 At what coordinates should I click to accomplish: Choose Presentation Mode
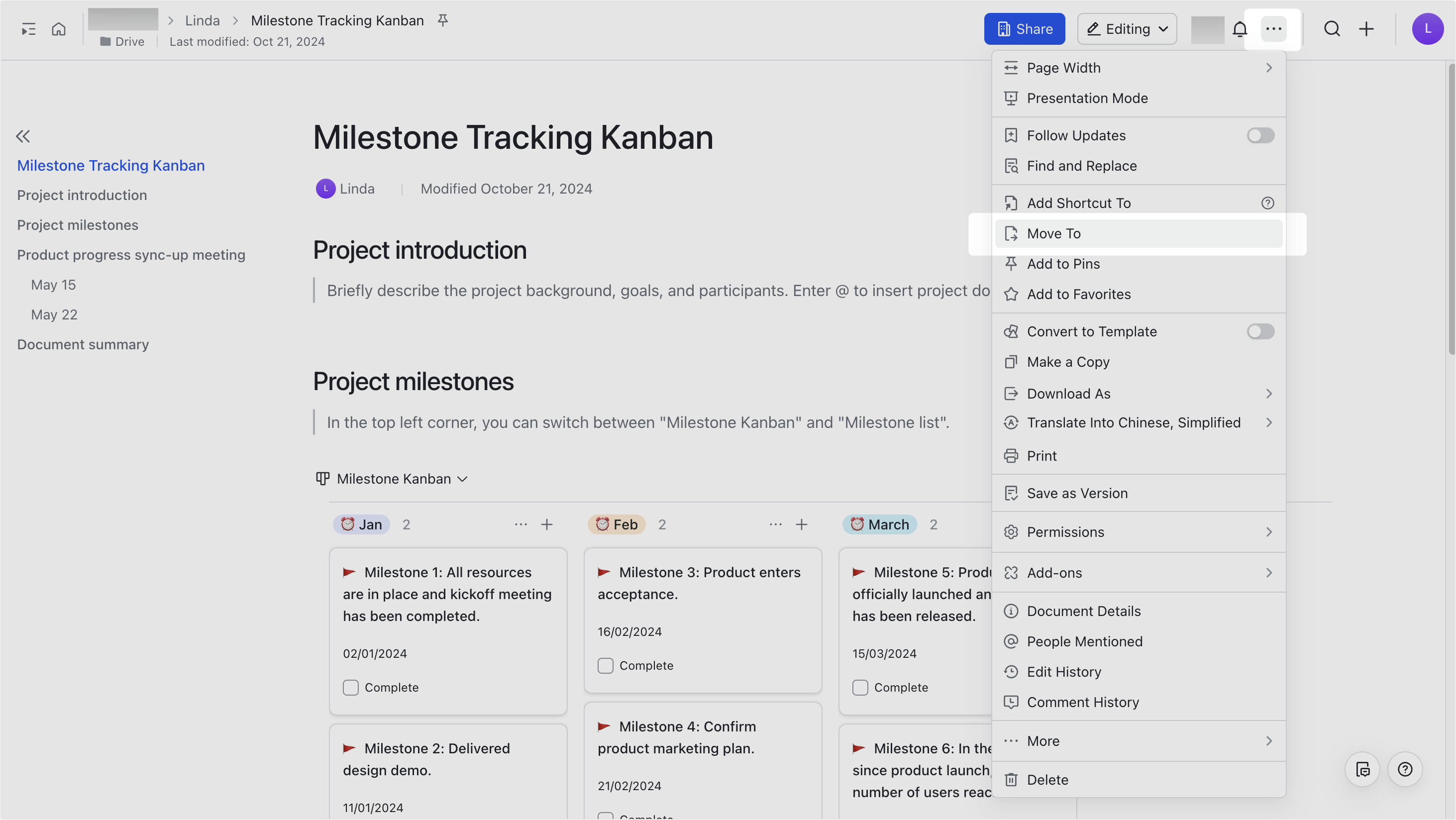coord(1139,99)
